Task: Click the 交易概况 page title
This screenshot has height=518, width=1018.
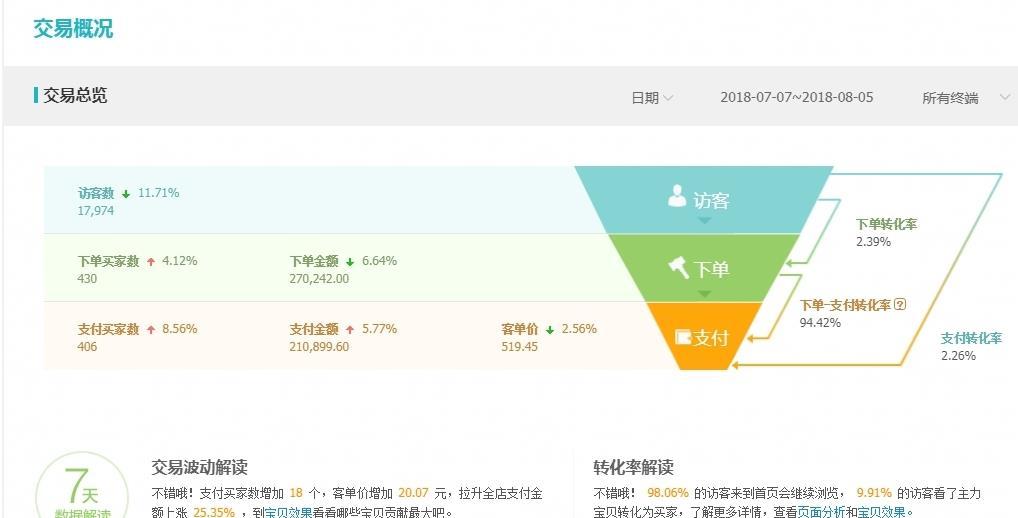Action: [x=73, y=29]
